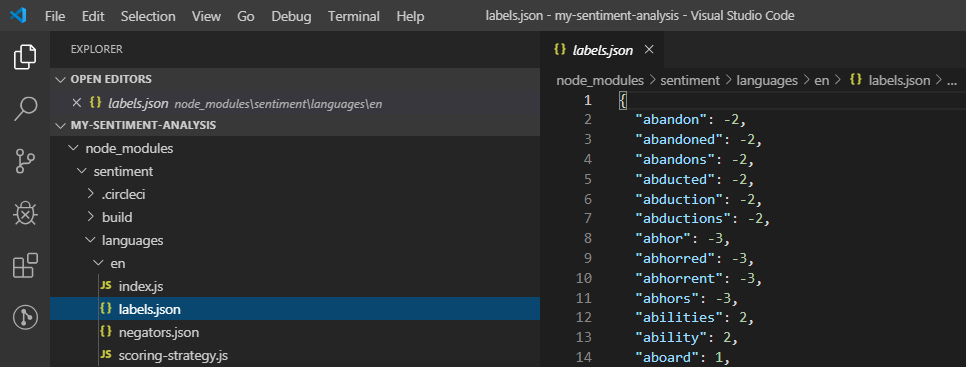Click line number 14 in gutter
The width and height of the screenshot is (966, 367).
pyautogui.click(x=584, y=357)
